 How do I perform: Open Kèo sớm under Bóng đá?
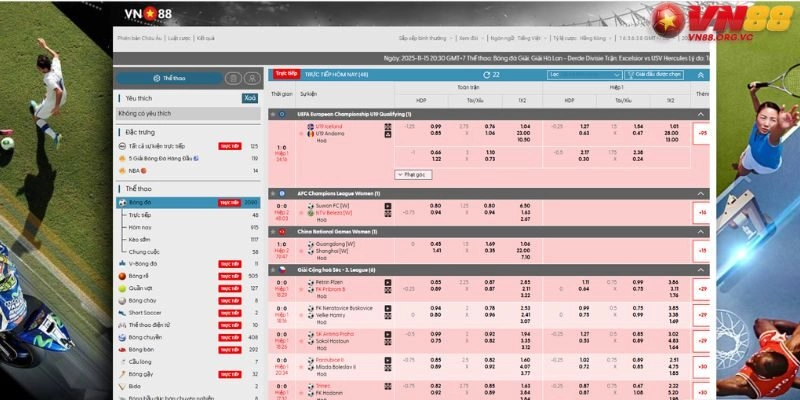pyautogui.click(x=139, y=240)
